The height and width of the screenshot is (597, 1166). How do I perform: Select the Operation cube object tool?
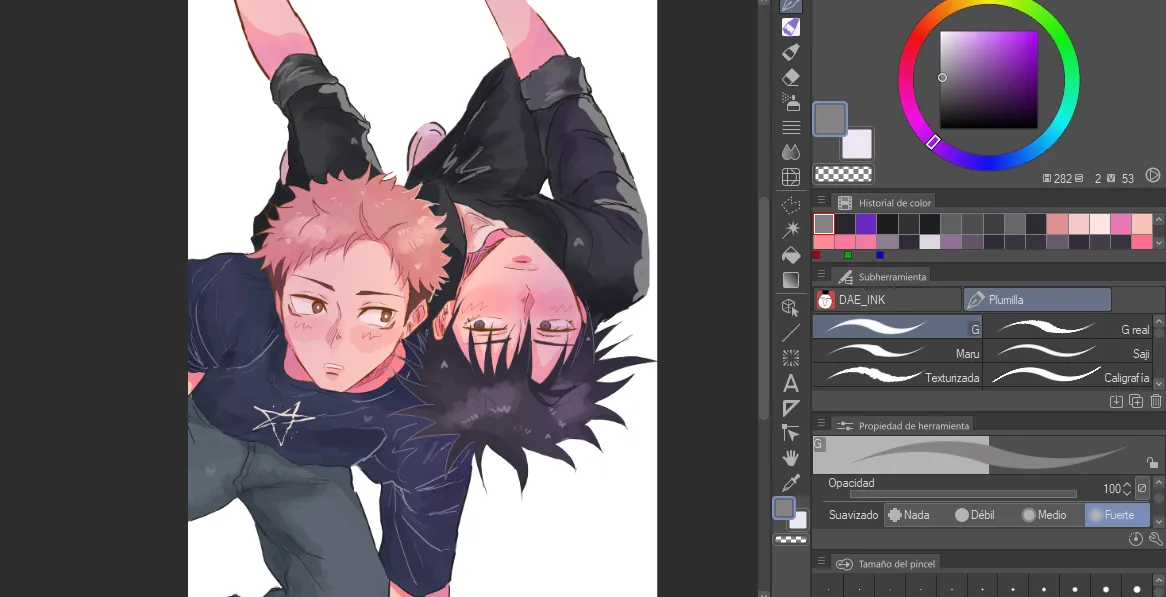[790, 307]
